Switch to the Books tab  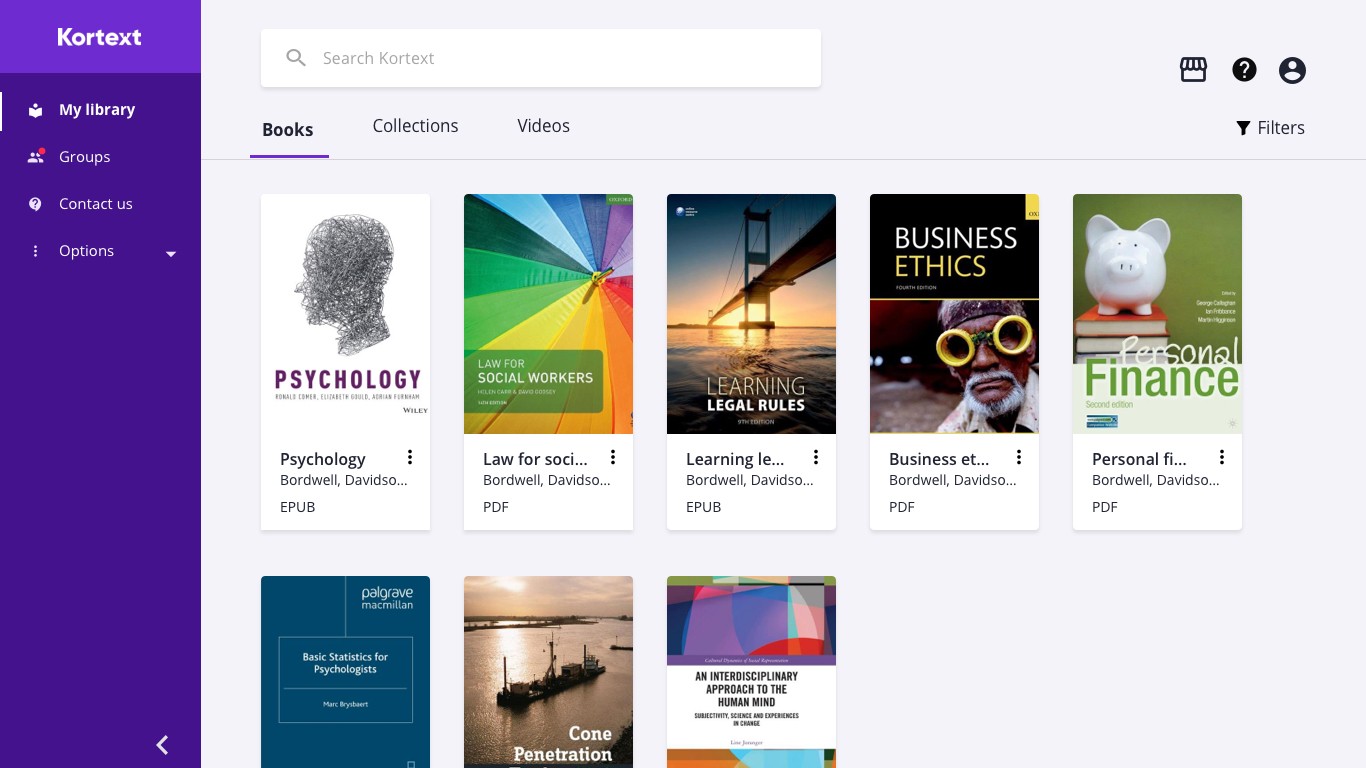[x=288, y=130]
